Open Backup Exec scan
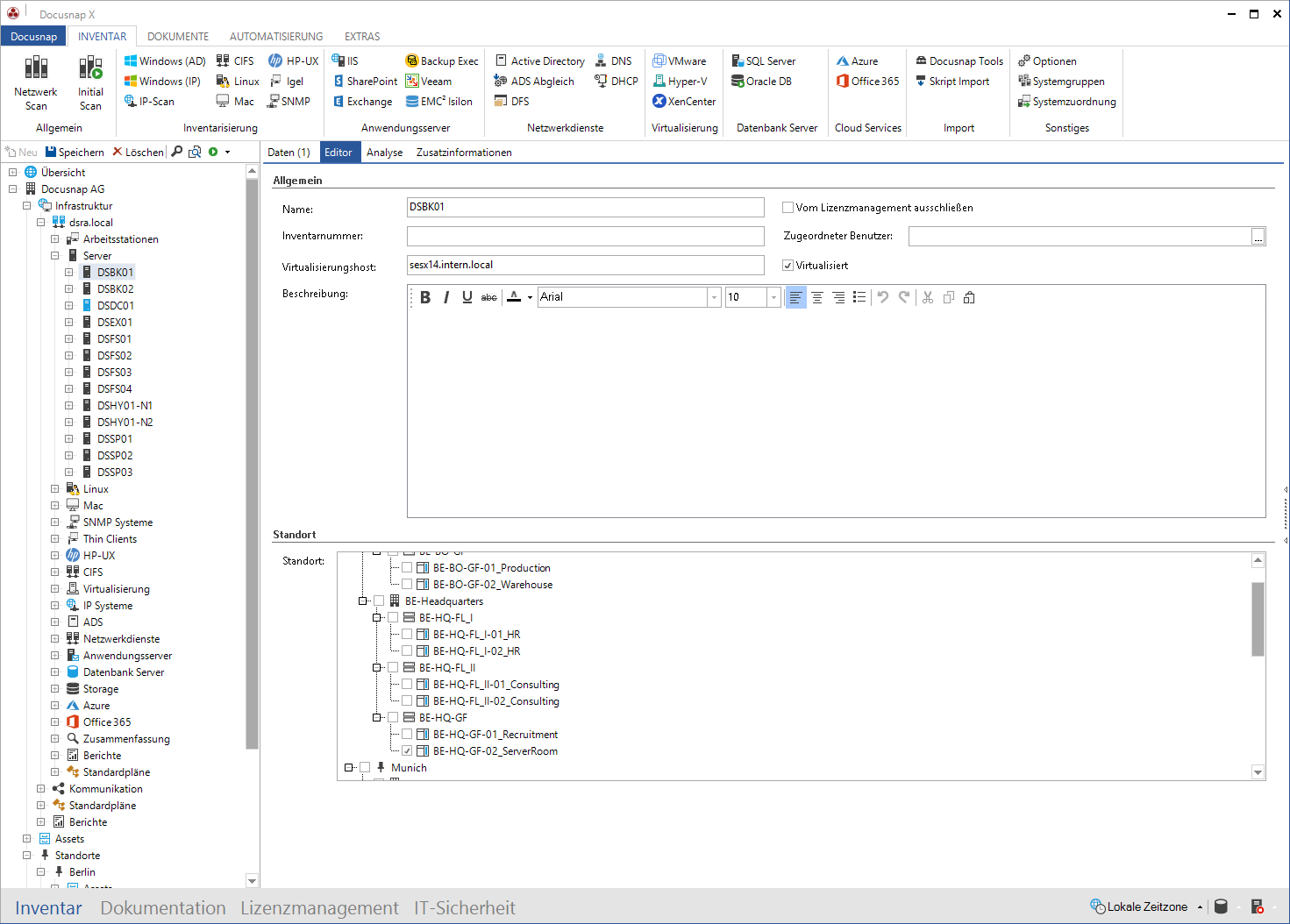The width and height of the screenshot is (1290, 924). 442,61
